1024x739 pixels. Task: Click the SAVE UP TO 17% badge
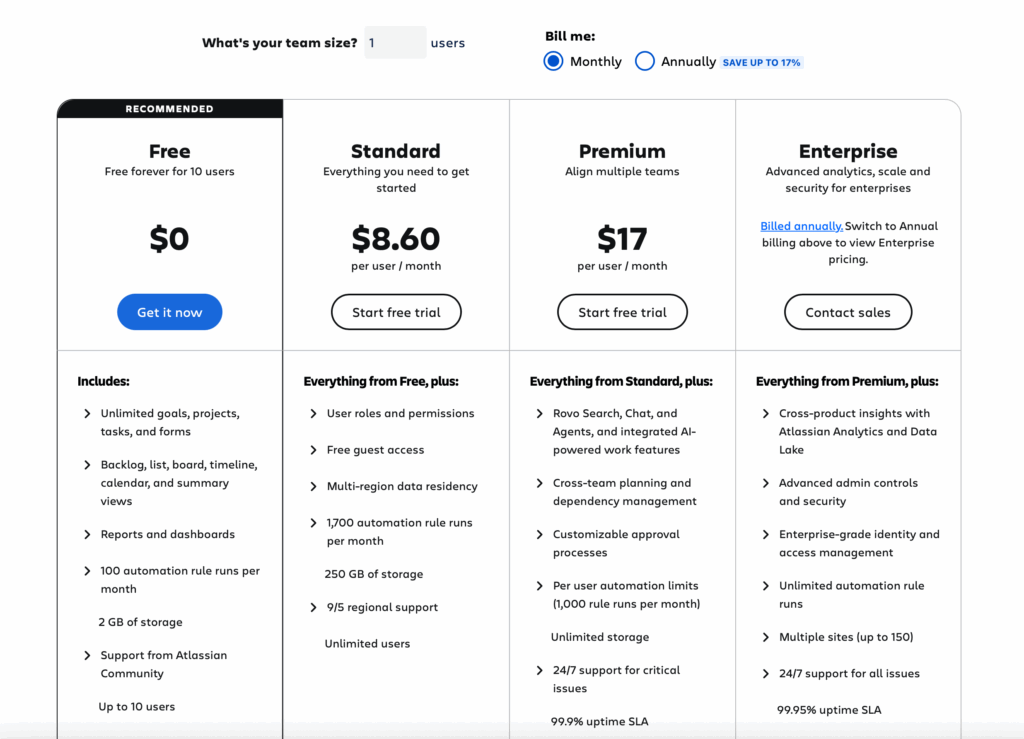761,63
